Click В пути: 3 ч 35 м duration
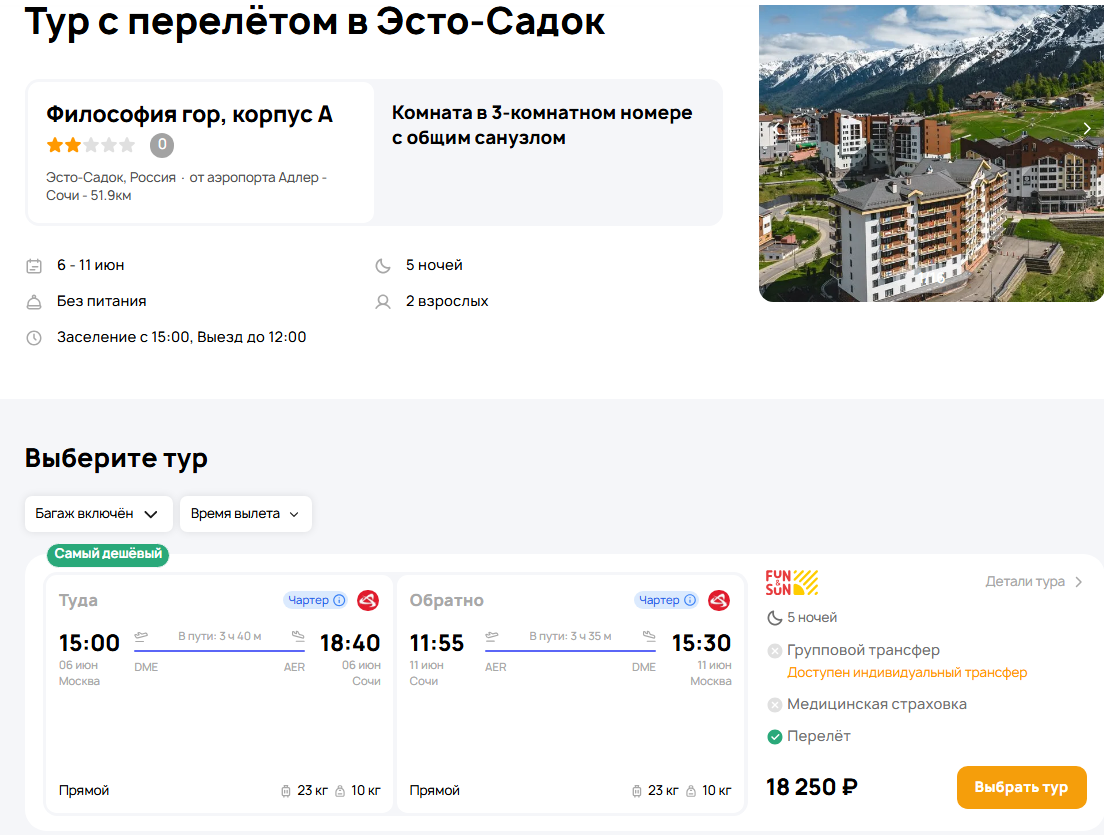The width and height of the screenshot is (1104, 835). pos(570,636)
